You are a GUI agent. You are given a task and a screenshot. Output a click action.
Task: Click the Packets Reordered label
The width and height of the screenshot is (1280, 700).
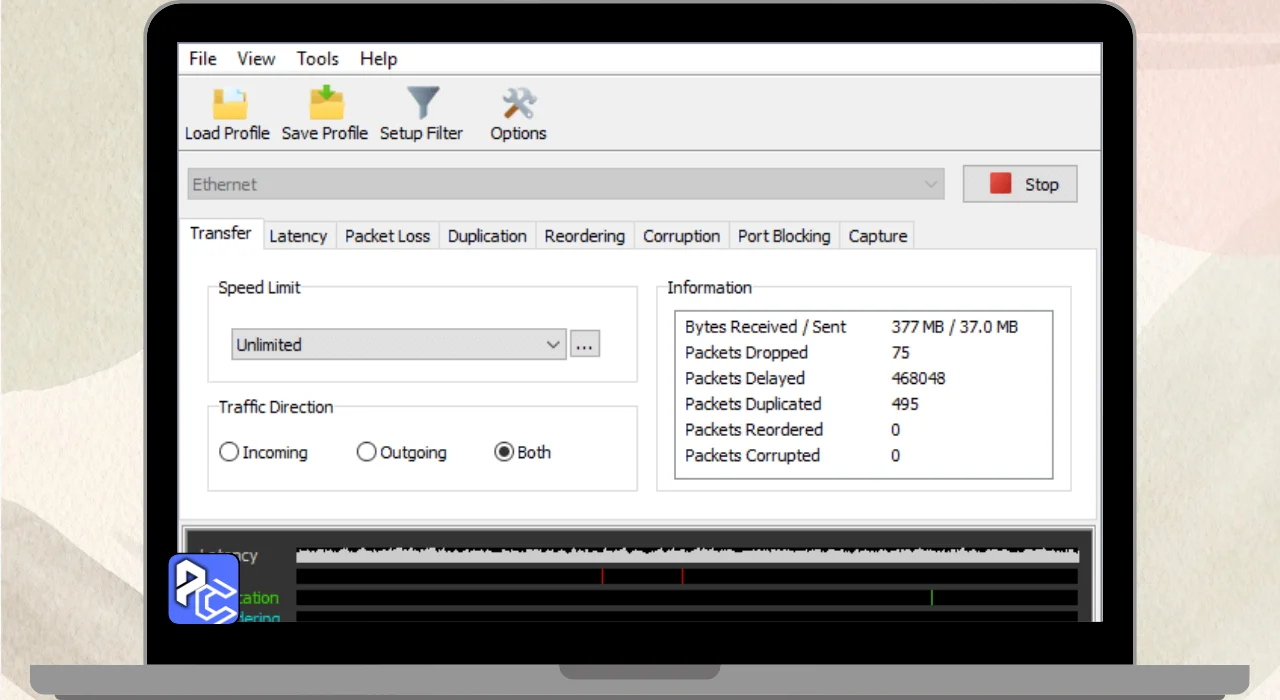(x=754, y=430)
